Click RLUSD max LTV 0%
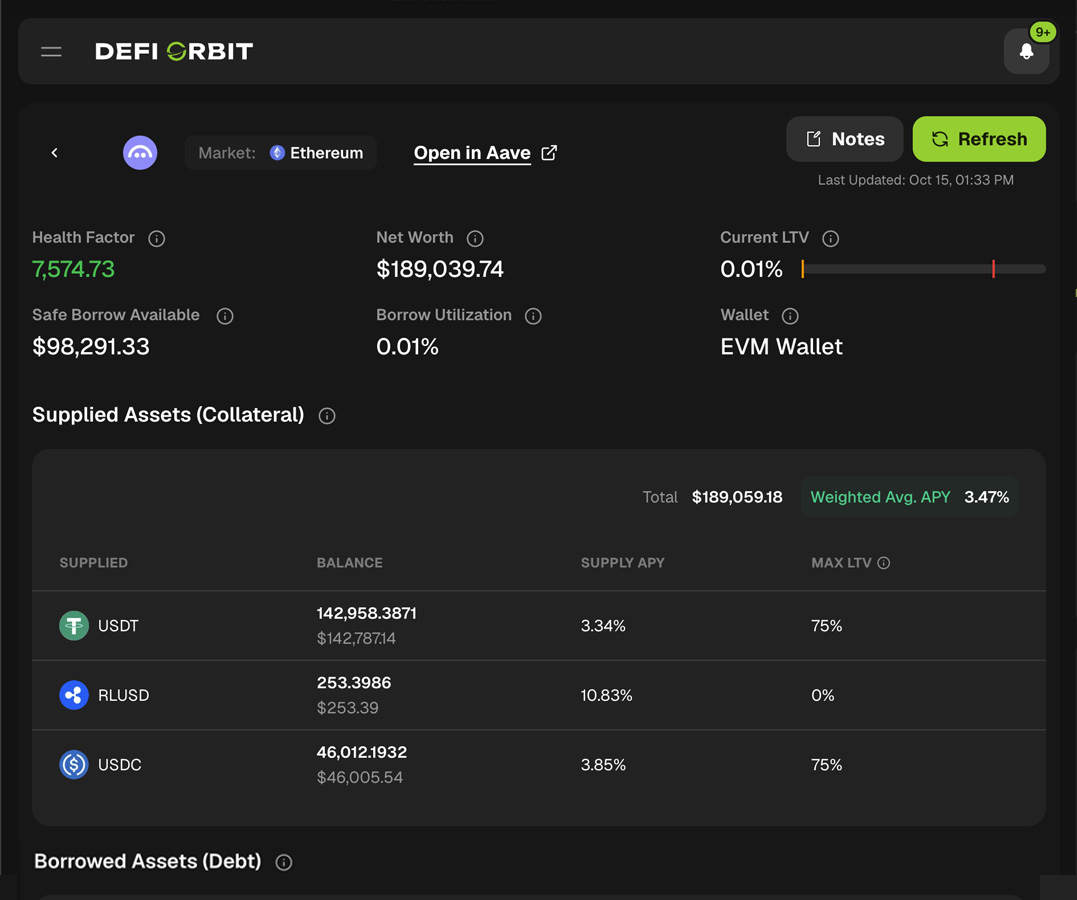1077x900 pixels. tap(823, 695)
